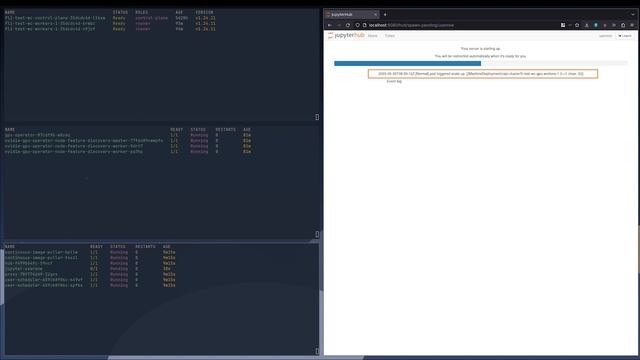Click the red extension icon in toolbar
This screenshot has width=640, height=360.
pyautogui.click(x=605, y=25)
